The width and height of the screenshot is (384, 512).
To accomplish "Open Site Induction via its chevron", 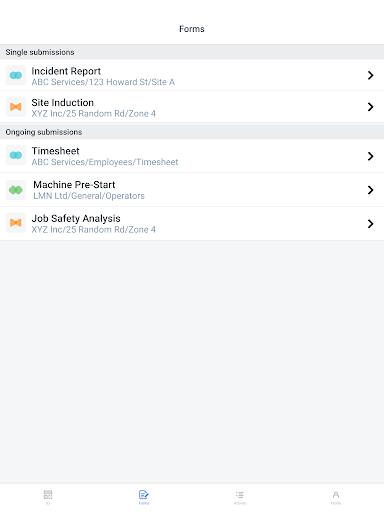I will coord(370,107).
